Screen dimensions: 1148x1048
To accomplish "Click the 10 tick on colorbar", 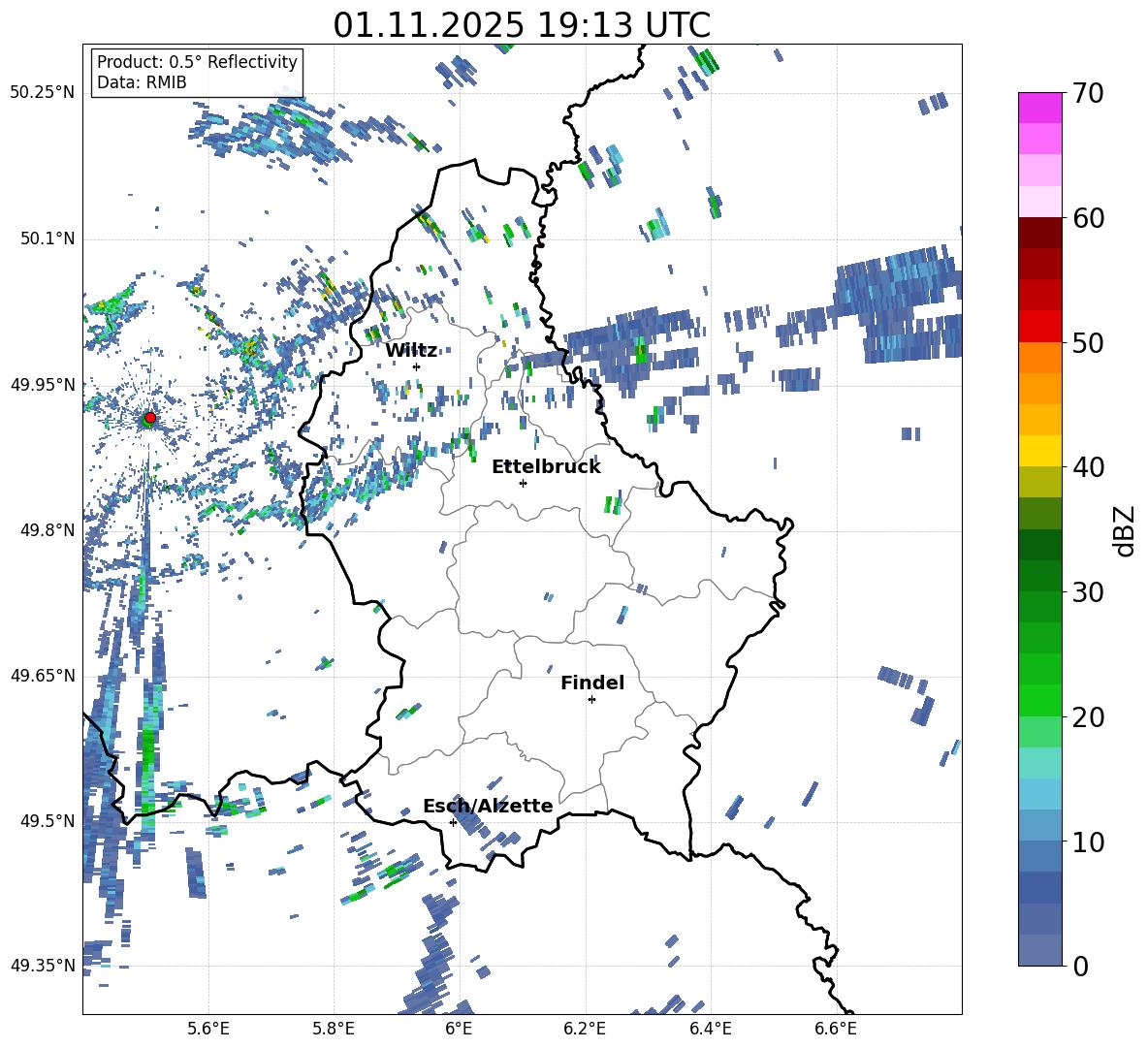I will pyautogui.click(x=1088, y=842).
